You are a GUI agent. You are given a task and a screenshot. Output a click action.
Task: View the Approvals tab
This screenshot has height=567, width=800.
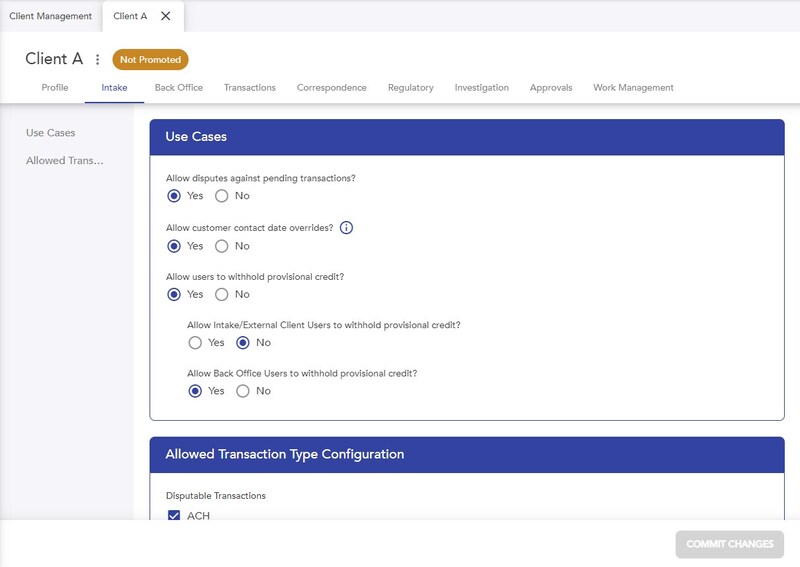tap(551, 87)
